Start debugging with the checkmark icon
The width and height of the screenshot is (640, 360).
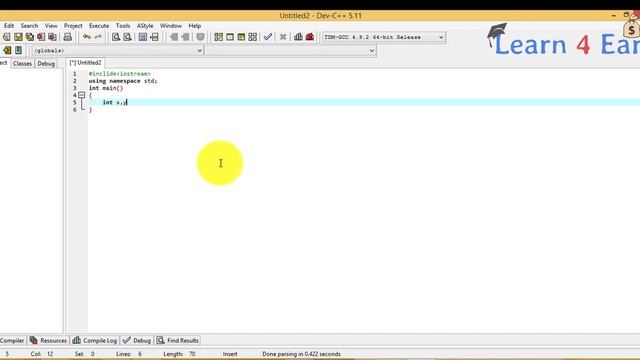[x=268, y=37]
